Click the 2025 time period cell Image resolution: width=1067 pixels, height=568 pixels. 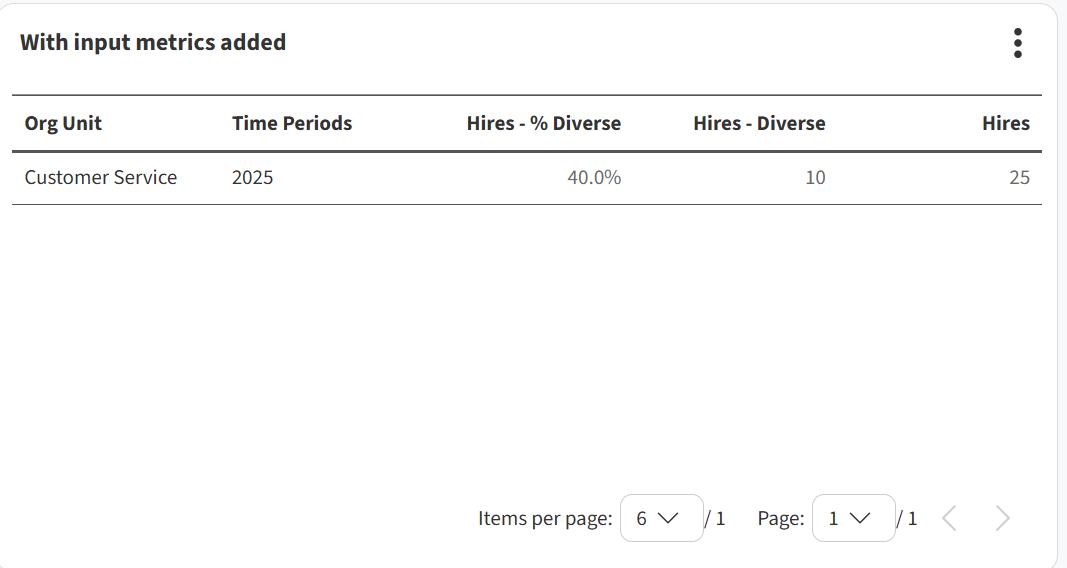252,177
